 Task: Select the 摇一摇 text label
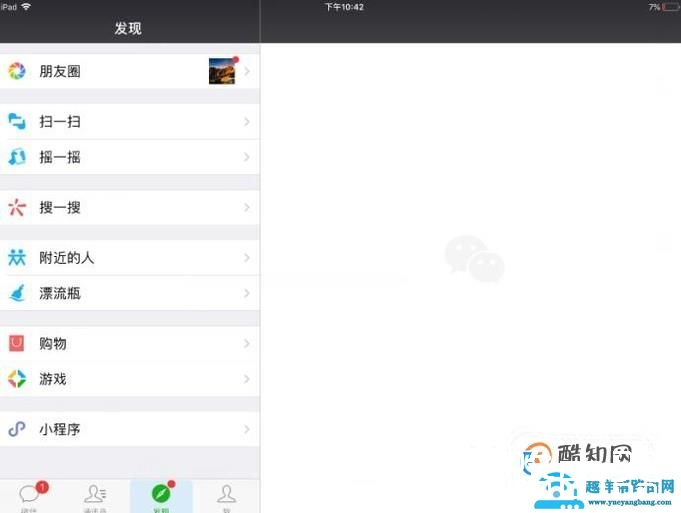point(60,157)
